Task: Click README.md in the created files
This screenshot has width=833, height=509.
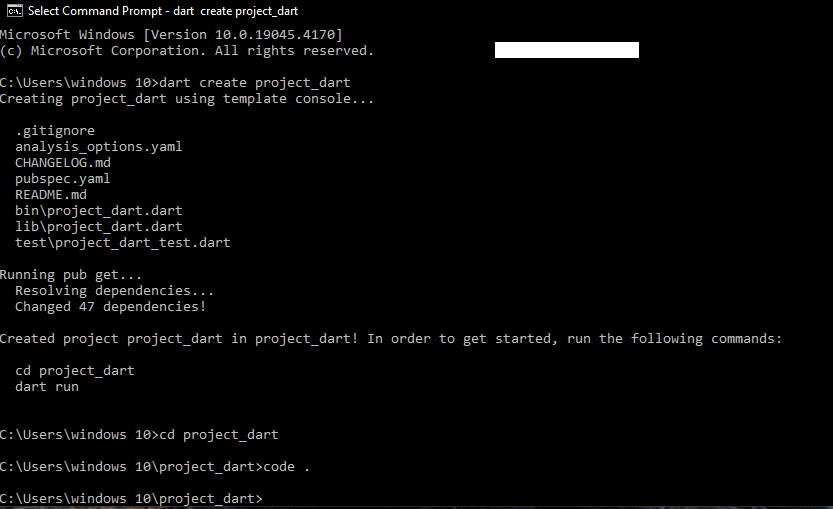Action: pyautogui.click(x=51, y=194)
